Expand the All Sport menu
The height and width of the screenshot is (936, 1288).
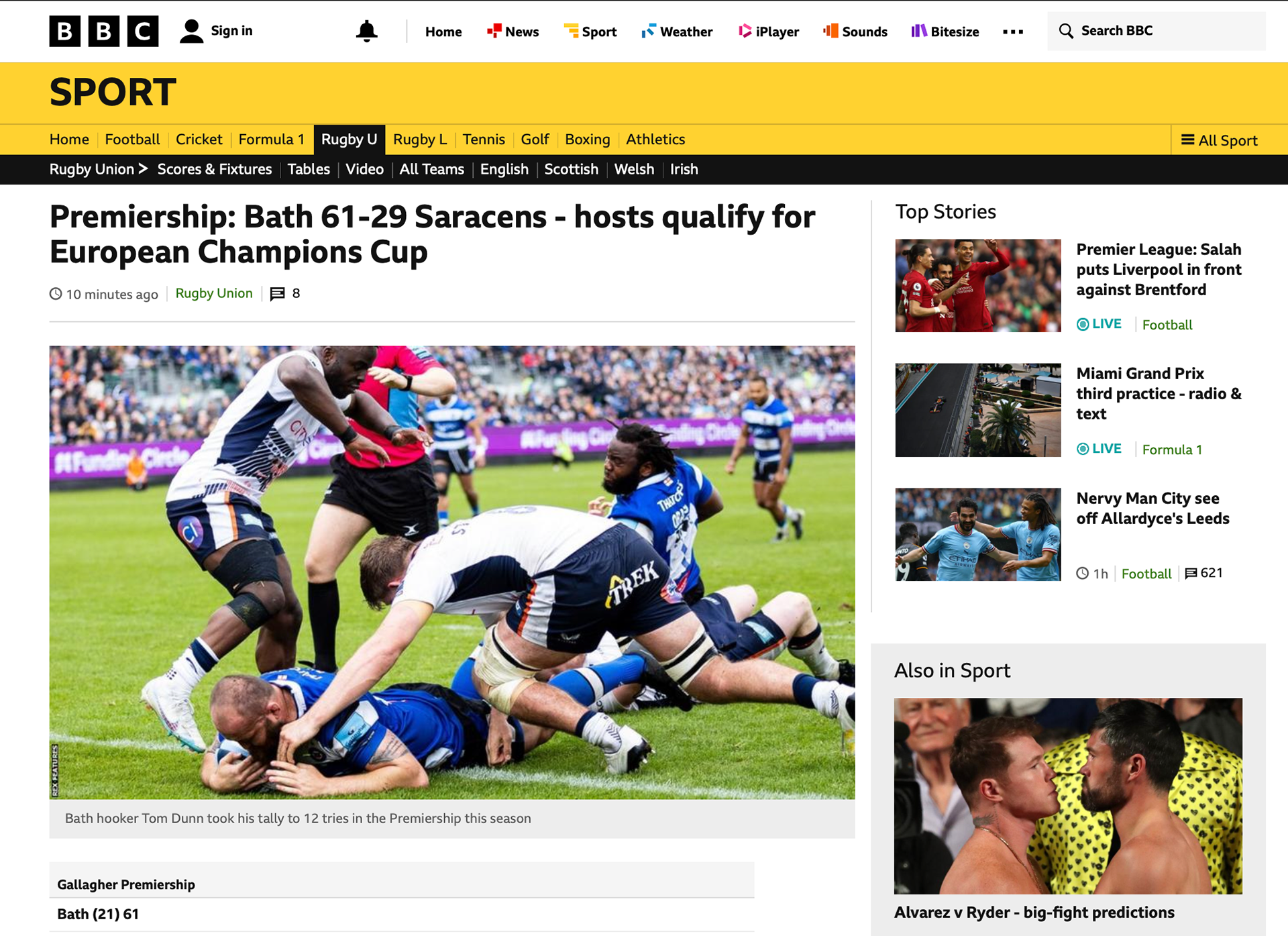1220,140
